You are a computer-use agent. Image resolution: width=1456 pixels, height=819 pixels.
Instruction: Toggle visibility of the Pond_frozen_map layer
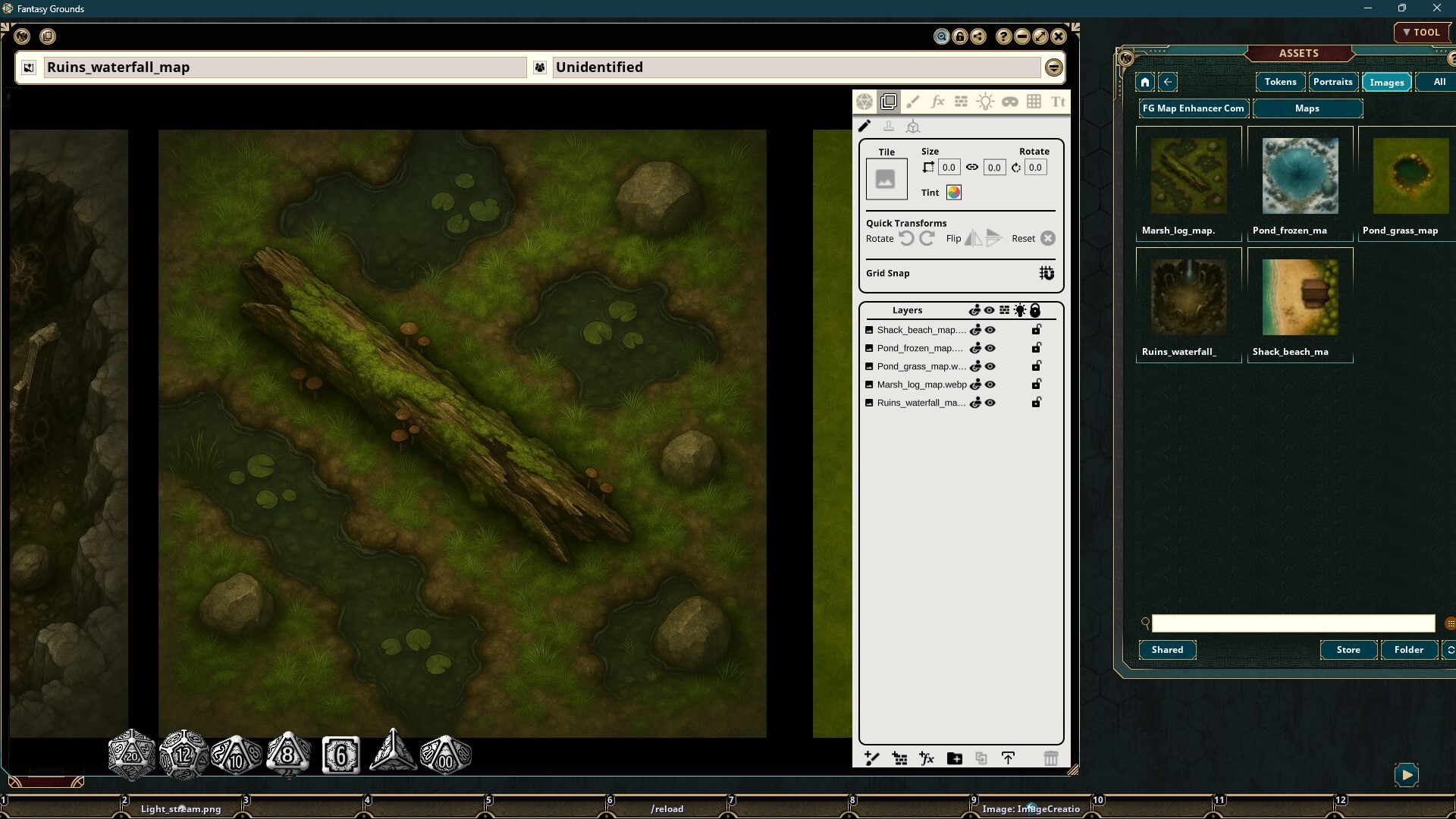point(990,348)
